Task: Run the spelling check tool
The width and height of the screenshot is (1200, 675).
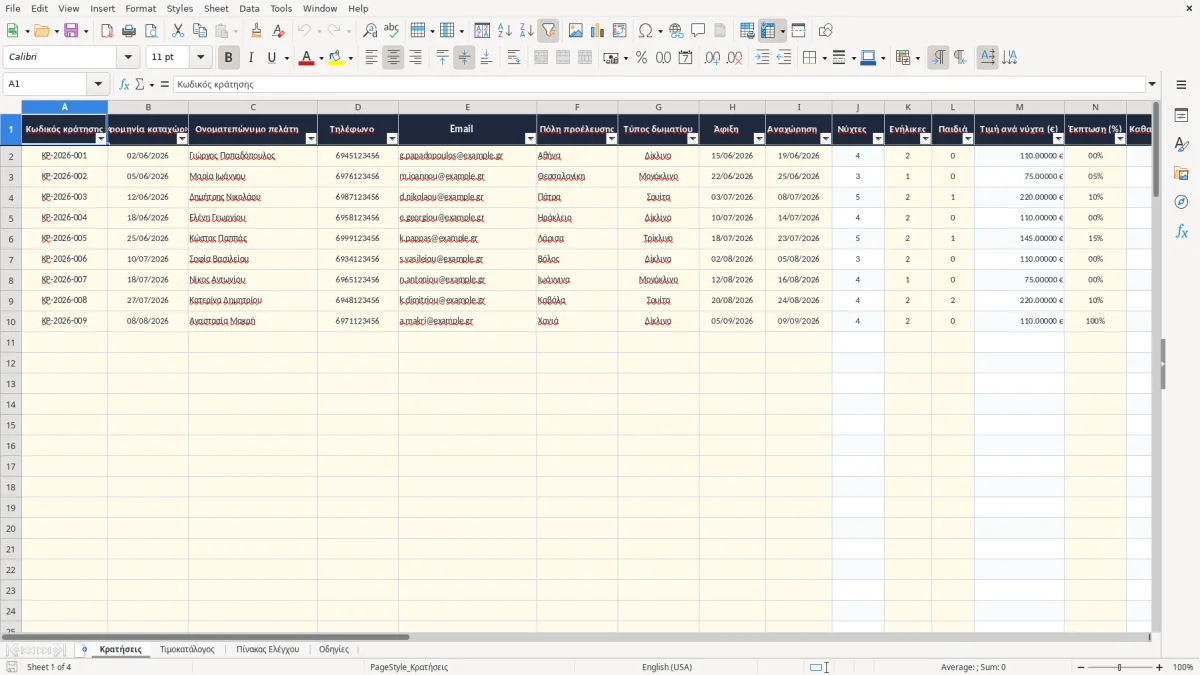Action: 391,31
